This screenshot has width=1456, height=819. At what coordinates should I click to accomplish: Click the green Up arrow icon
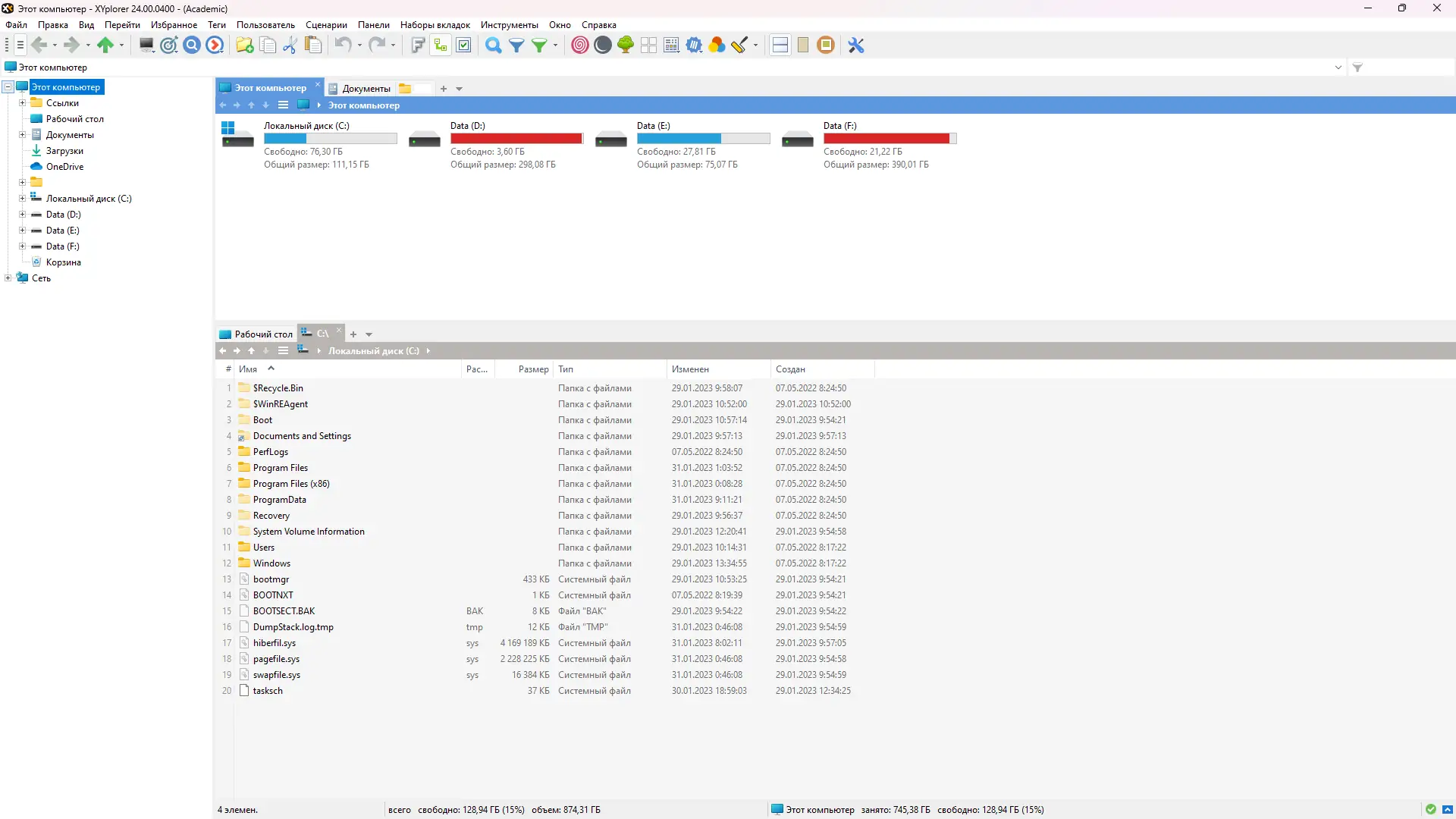[x=105, y=45]
